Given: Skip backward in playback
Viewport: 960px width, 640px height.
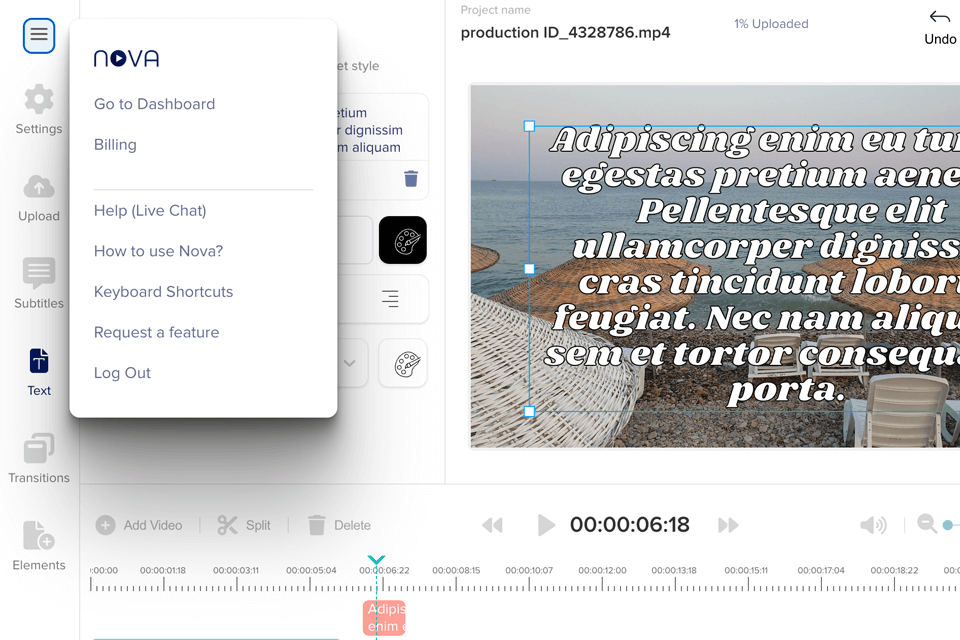Looking at the screenshot, I should [x=492, y=525].
